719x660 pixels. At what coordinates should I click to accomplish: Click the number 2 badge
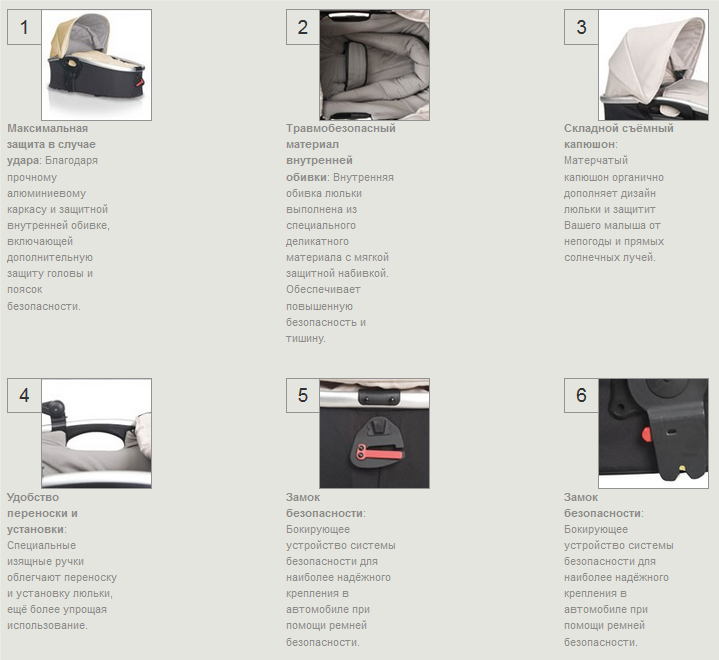[x=303, y=27]
